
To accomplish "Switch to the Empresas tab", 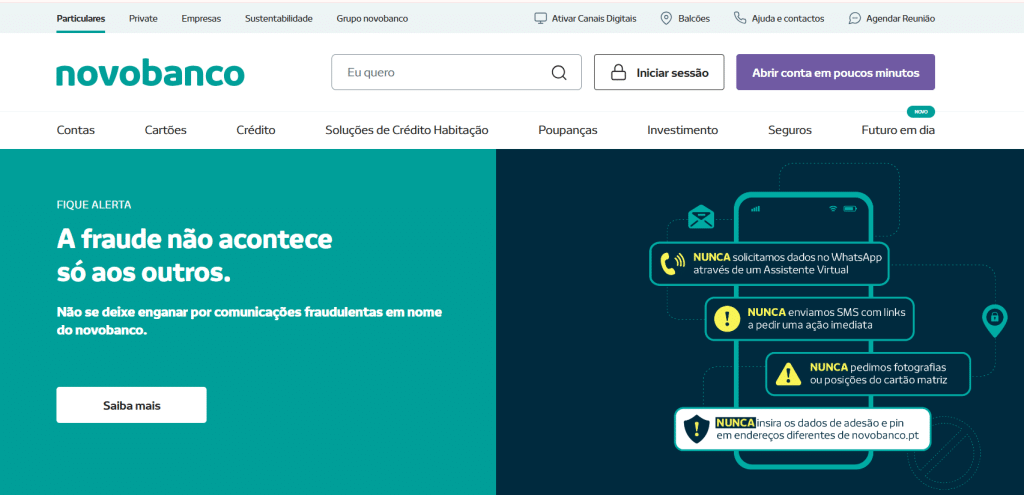I will point(201,18).
